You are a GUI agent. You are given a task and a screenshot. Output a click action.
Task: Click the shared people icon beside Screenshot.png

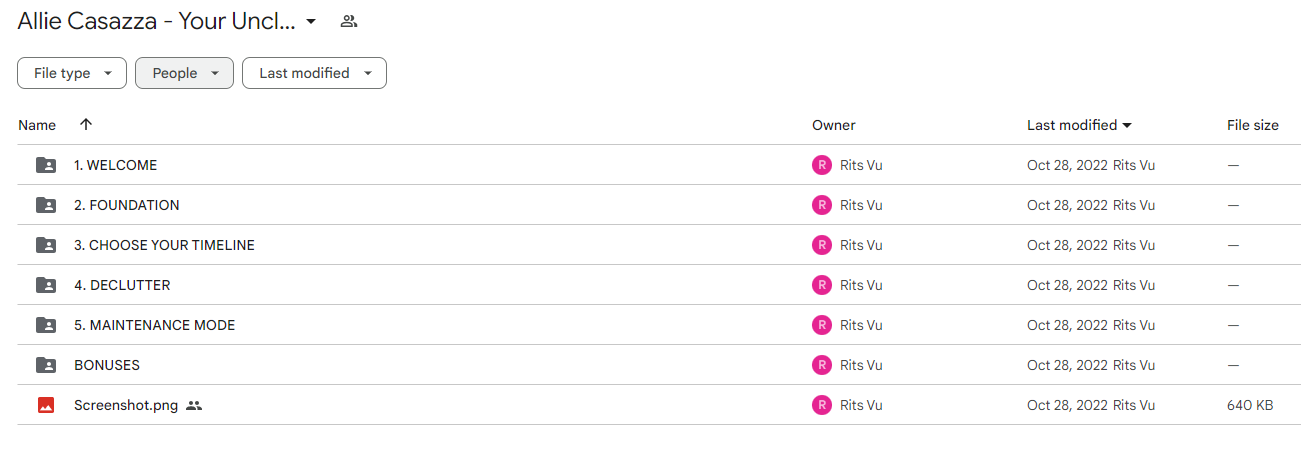tap(194, 405)
